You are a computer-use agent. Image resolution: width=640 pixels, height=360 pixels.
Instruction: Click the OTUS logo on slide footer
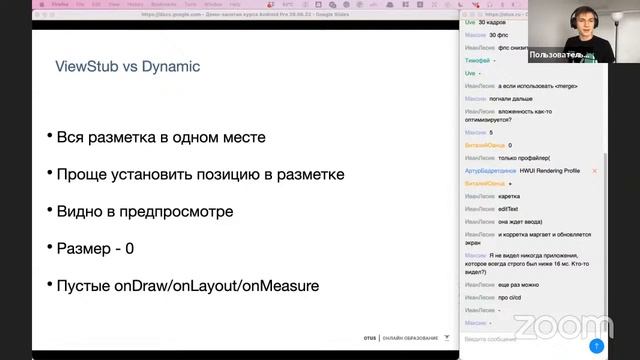tap(370, 338)
